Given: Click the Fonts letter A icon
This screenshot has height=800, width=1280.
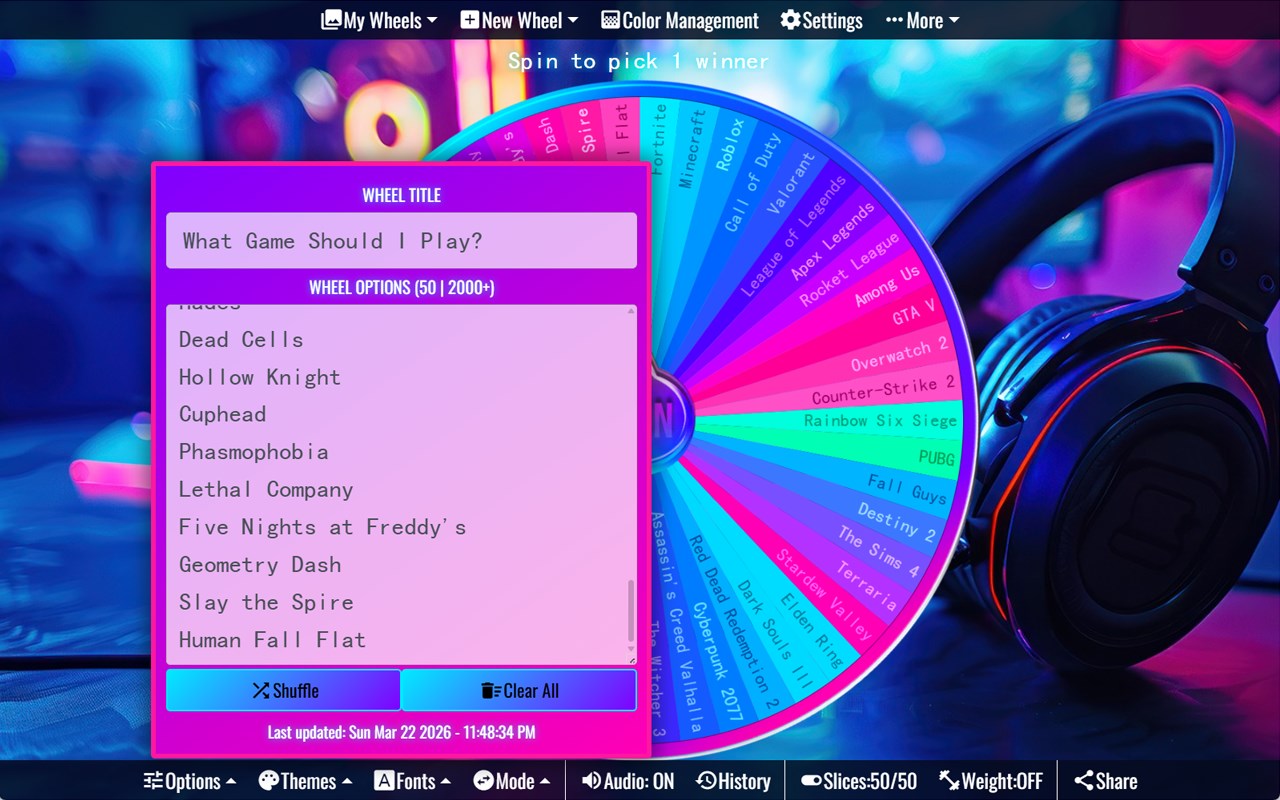Looking at the screenshot, I should [x=384, y=781].
